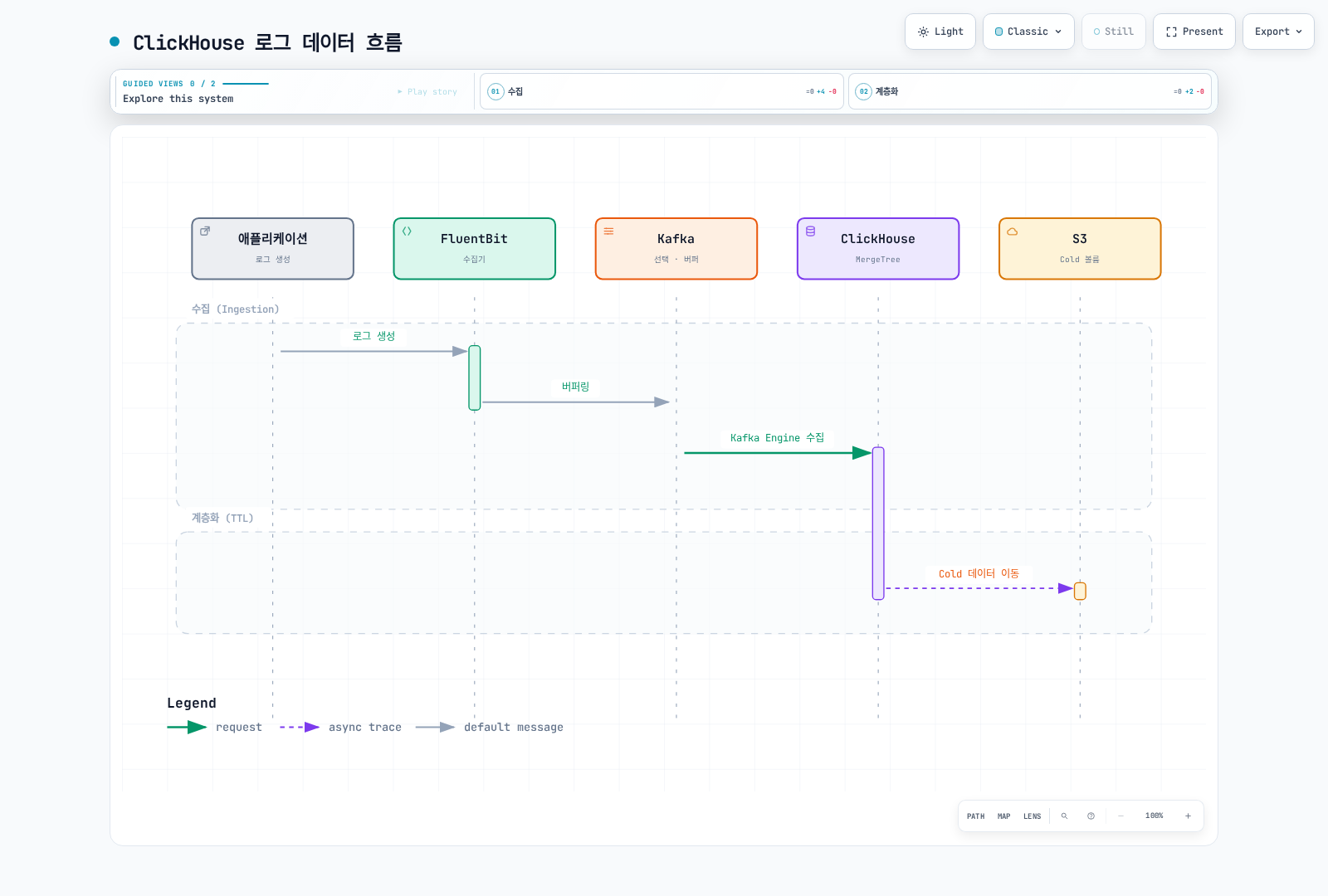The width and height of the screenshot is (1328, 896).
Task: Toggle the Still animation mode
Action: click(1113, 32)
